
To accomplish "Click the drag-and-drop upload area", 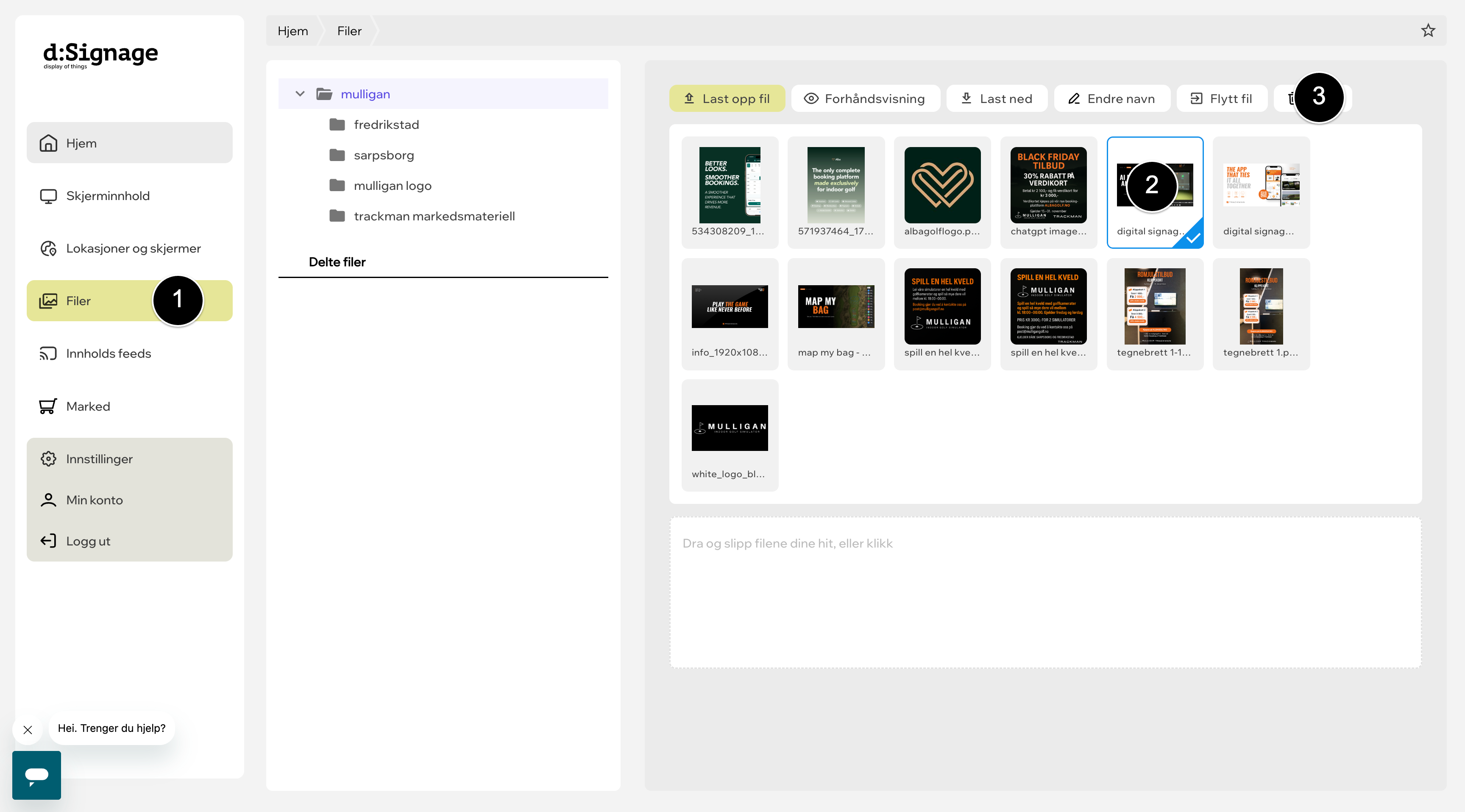I will [1045, 592].
